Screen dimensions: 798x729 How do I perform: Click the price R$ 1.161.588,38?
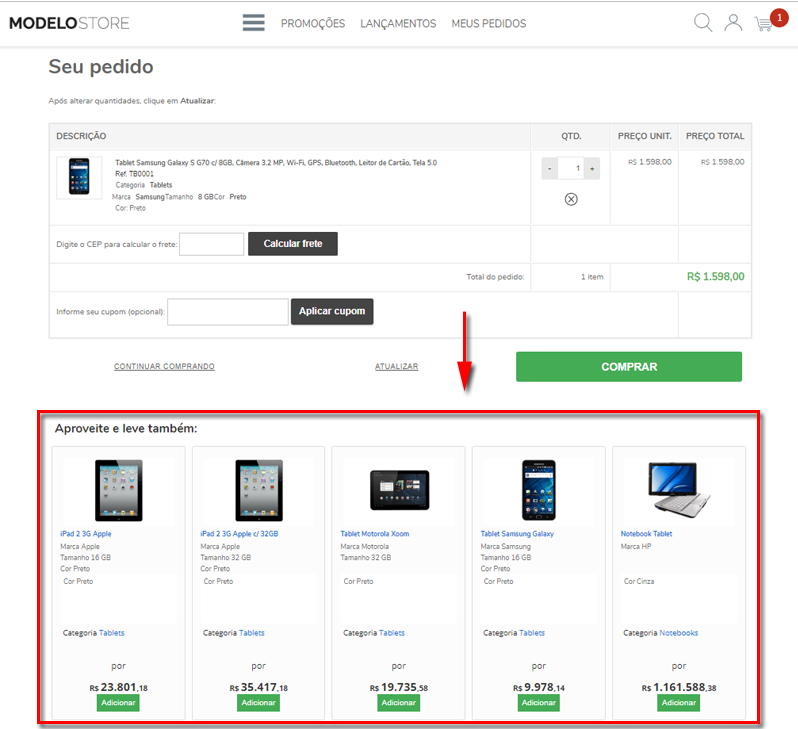[678, 687]
